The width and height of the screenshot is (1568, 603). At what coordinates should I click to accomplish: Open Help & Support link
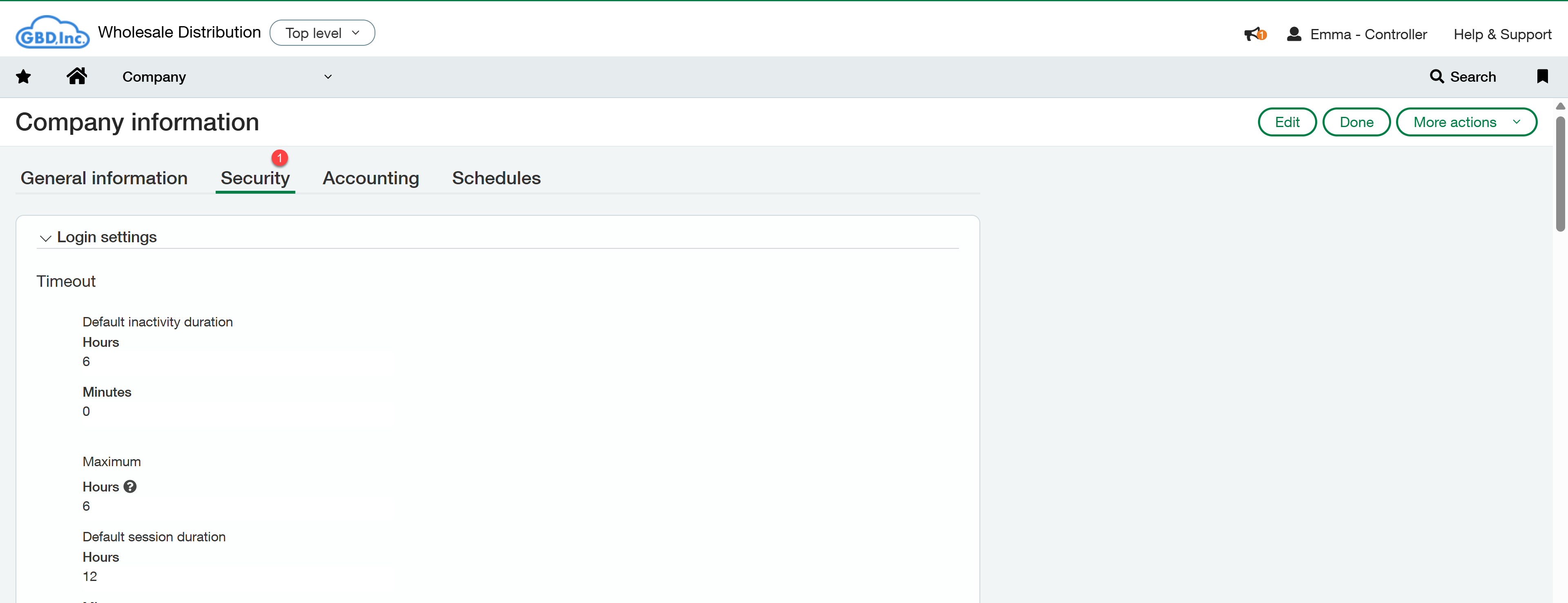point(1502,35)
